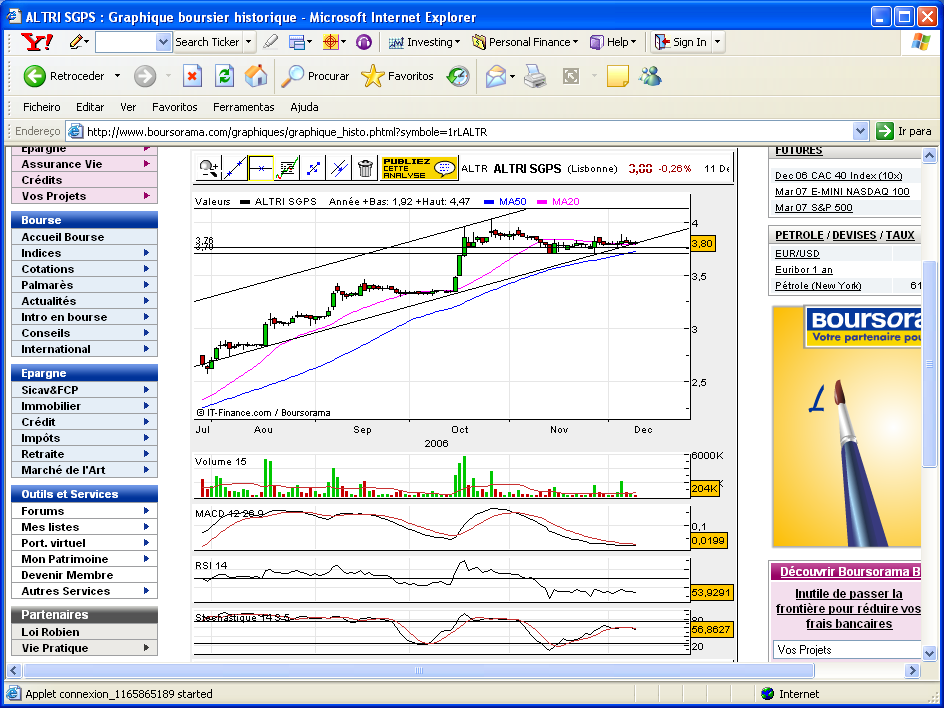This screenshot has width=944, height=708.
Task: Stop page loading with the red X icon
Action: 191,76
